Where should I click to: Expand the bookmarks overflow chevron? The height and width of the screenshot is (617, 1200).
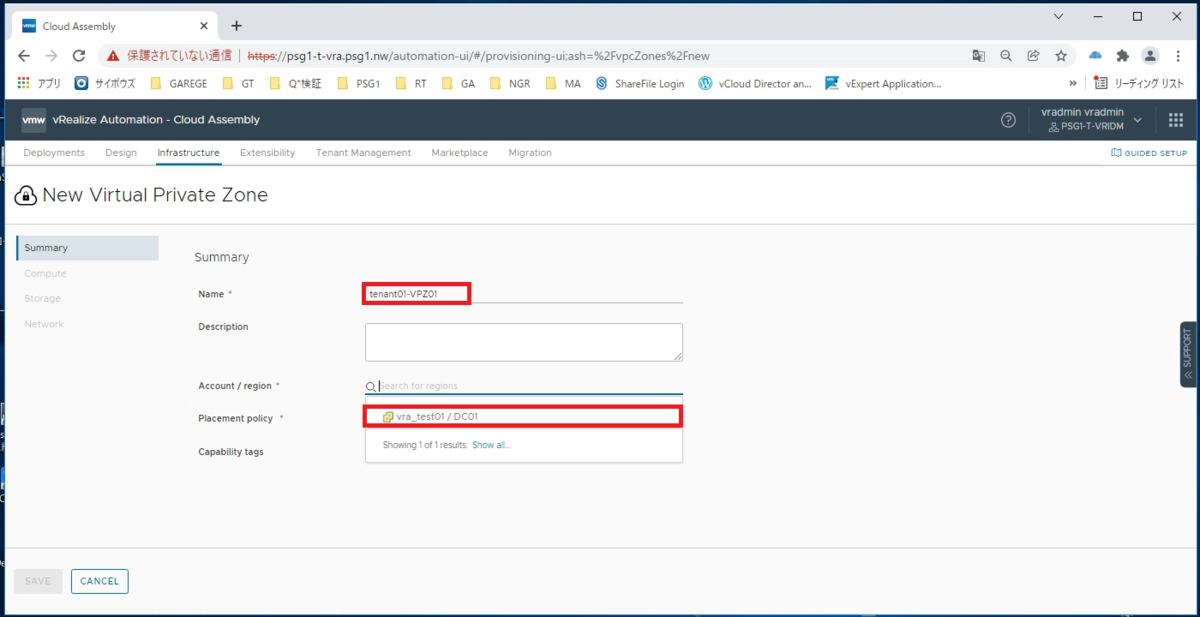point(1073,84)
